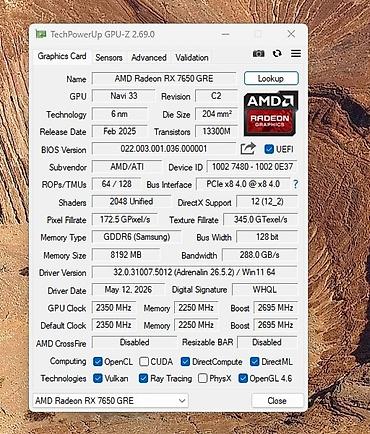
Task: Click the Bus Width value 128 bit
Action: pos(267,237)
